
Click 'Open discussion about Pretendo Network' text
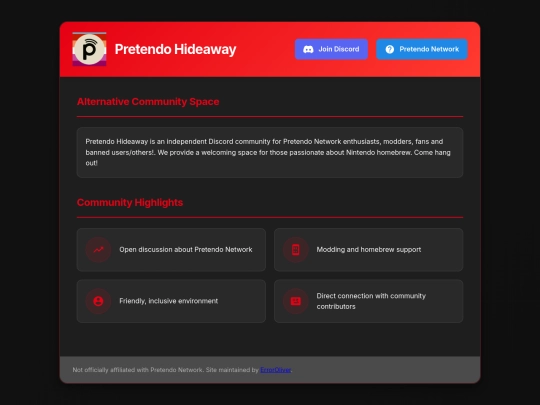point(186,250)
